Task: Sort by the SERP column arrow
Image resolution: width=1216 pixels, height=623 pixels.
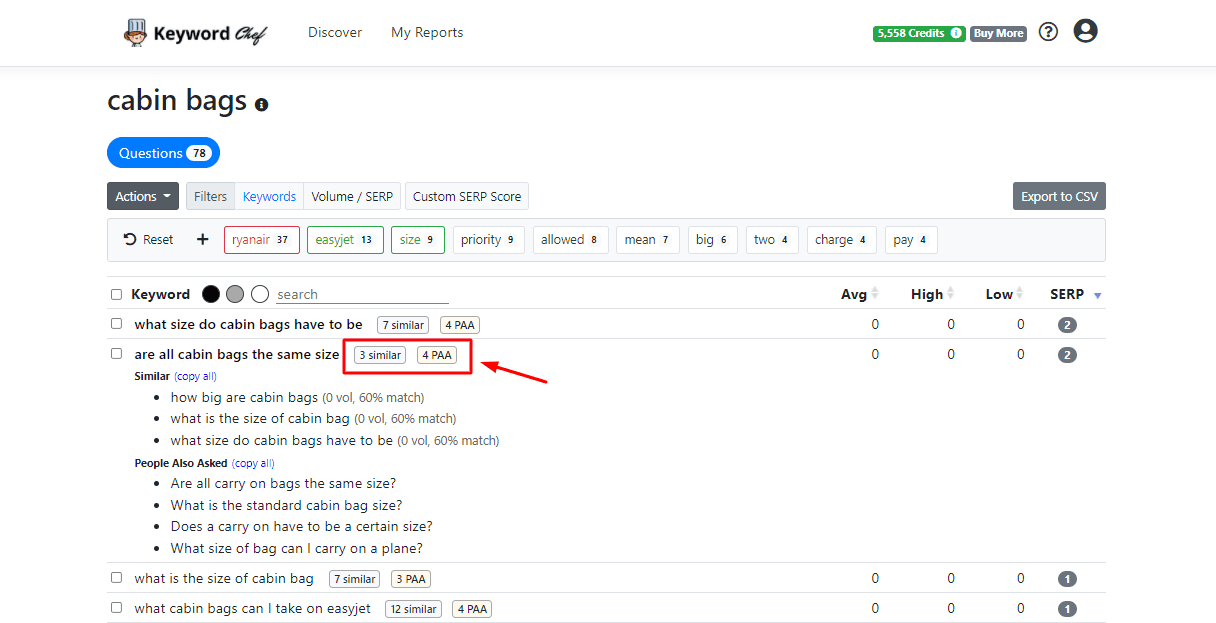Action: pos(1097,295)
